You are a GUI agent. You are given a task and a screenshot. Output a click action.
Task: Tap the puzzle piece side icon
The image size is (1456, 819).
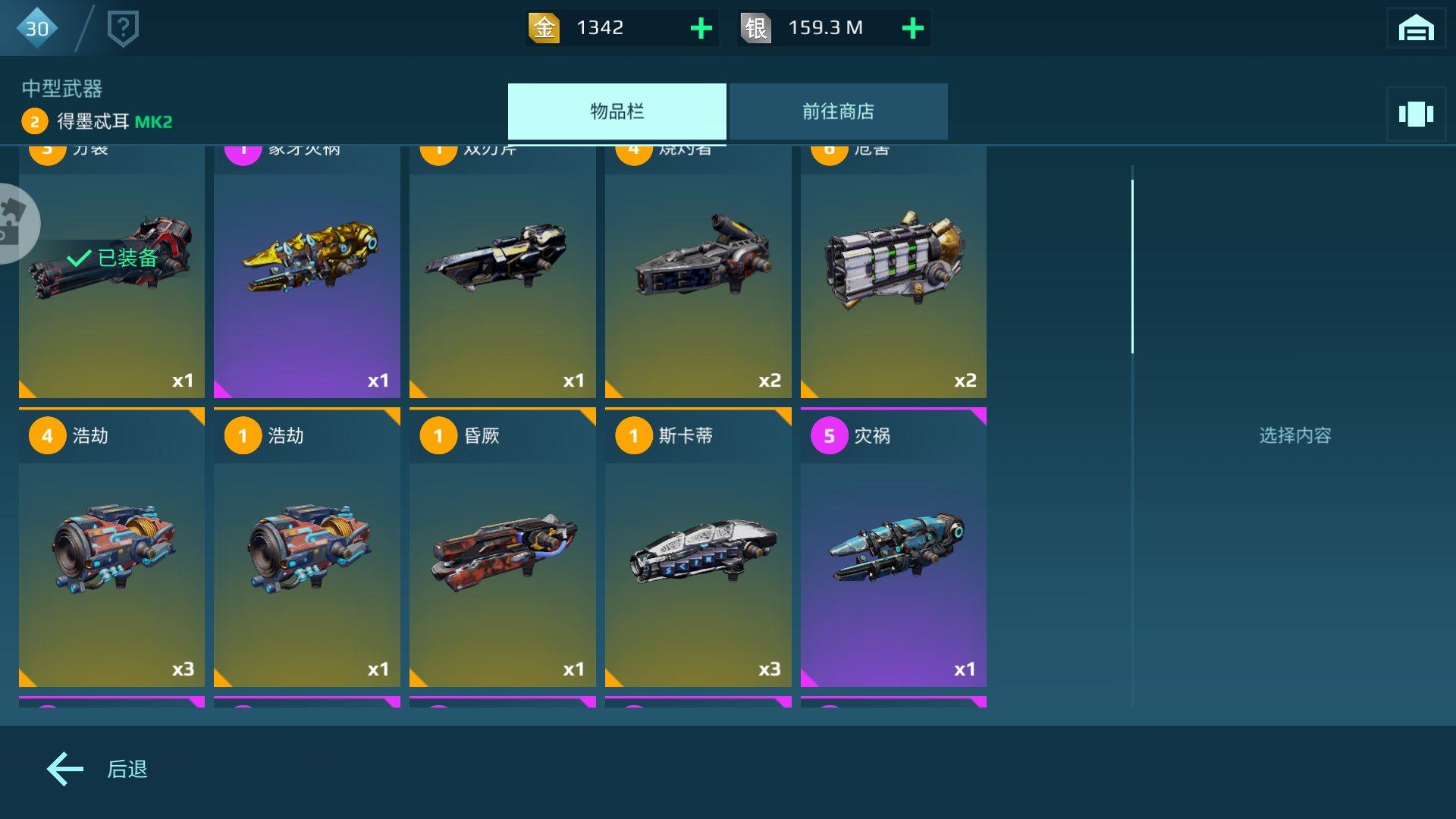15,224
